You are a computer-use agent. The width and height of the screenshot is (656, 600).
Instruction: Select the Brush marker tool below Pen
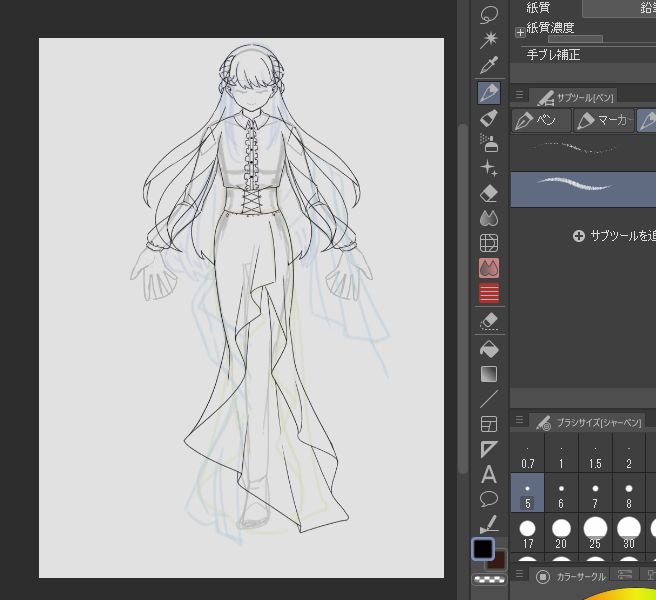[x=489, y=118]
